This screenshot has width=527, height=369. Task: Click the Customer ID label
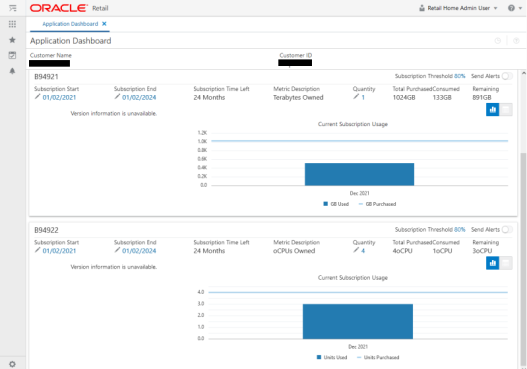pos(296,55)
